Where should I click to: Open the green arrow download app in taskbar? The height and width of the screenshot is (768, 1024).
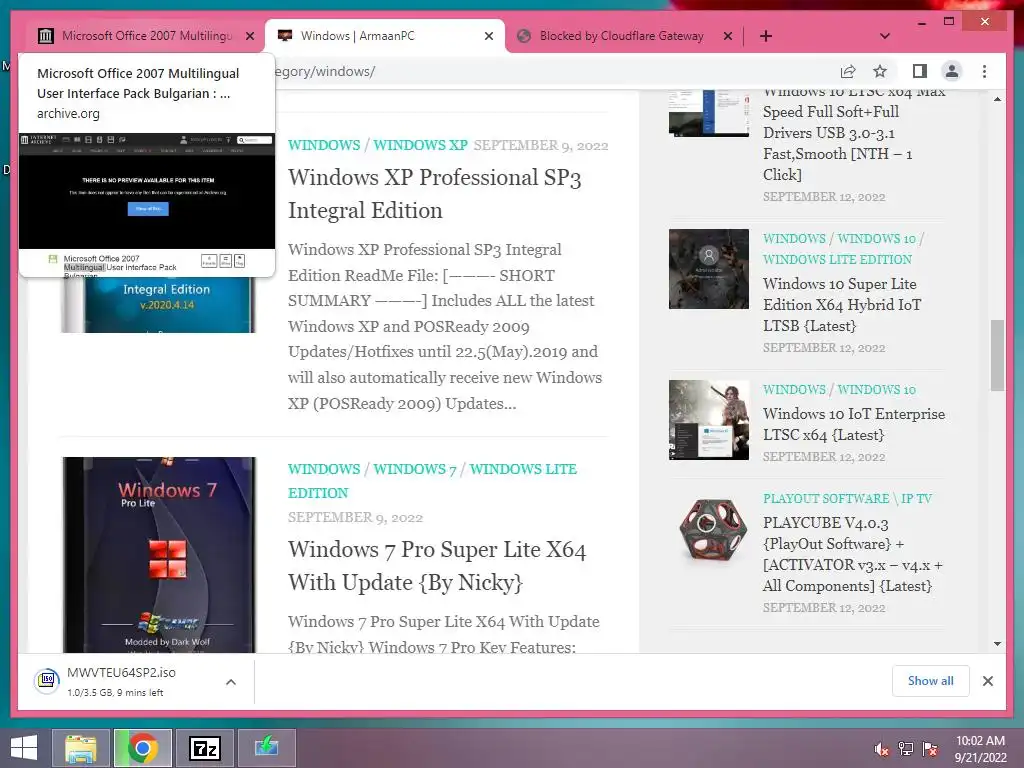266,748
